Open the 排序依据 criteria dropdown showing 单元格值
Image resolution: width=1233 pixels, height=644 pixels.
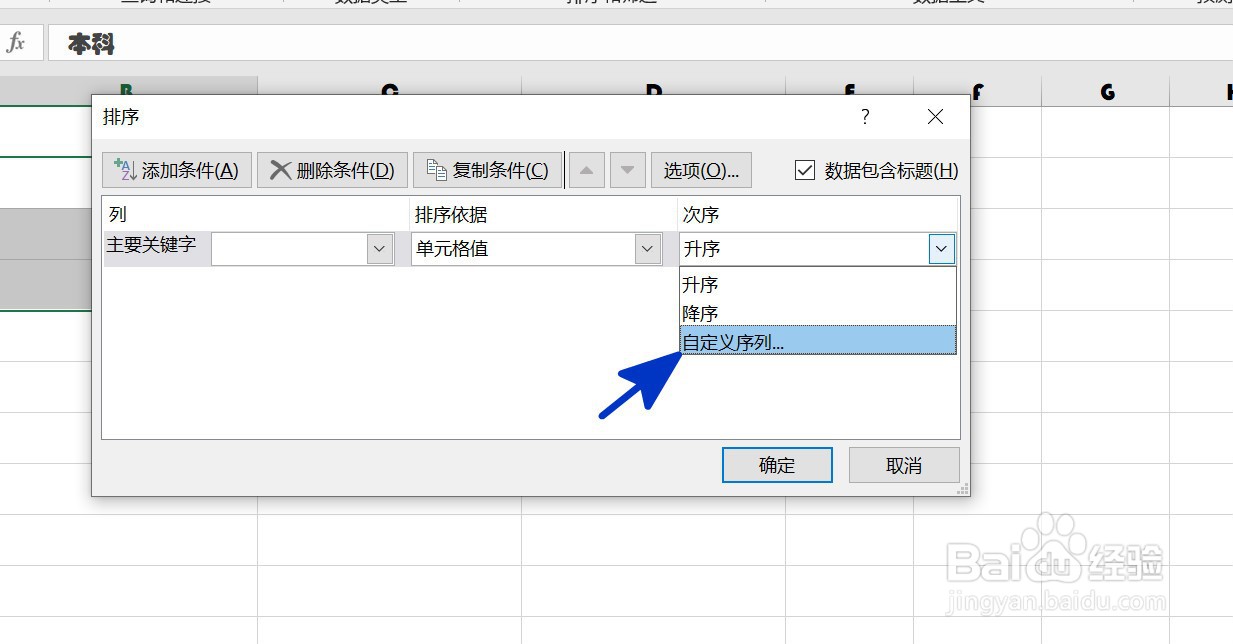647,248
